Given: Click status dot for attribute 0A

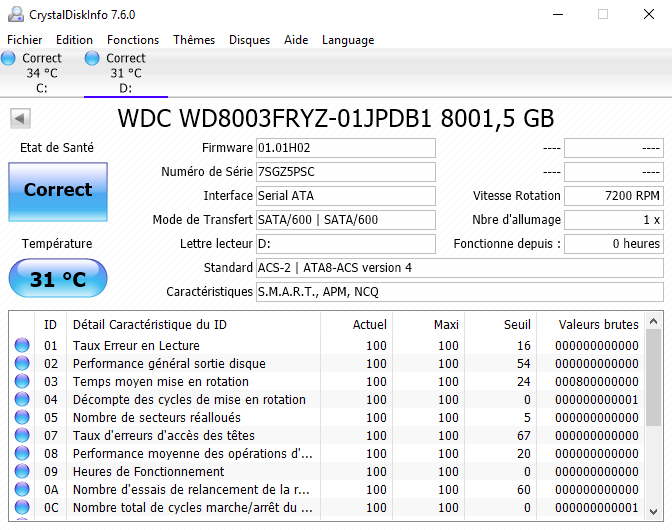Looking at the screenshot, I should [x=22, y=489].
